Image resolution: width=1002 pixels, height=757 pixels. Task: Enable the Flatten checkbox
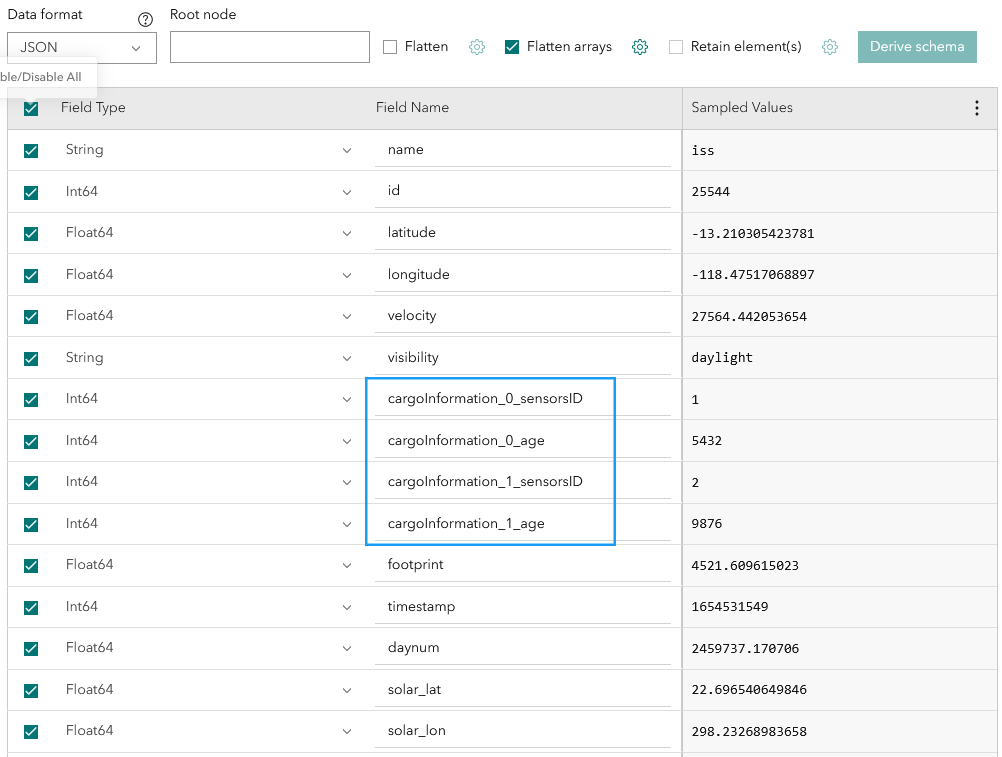click(390, 46)
